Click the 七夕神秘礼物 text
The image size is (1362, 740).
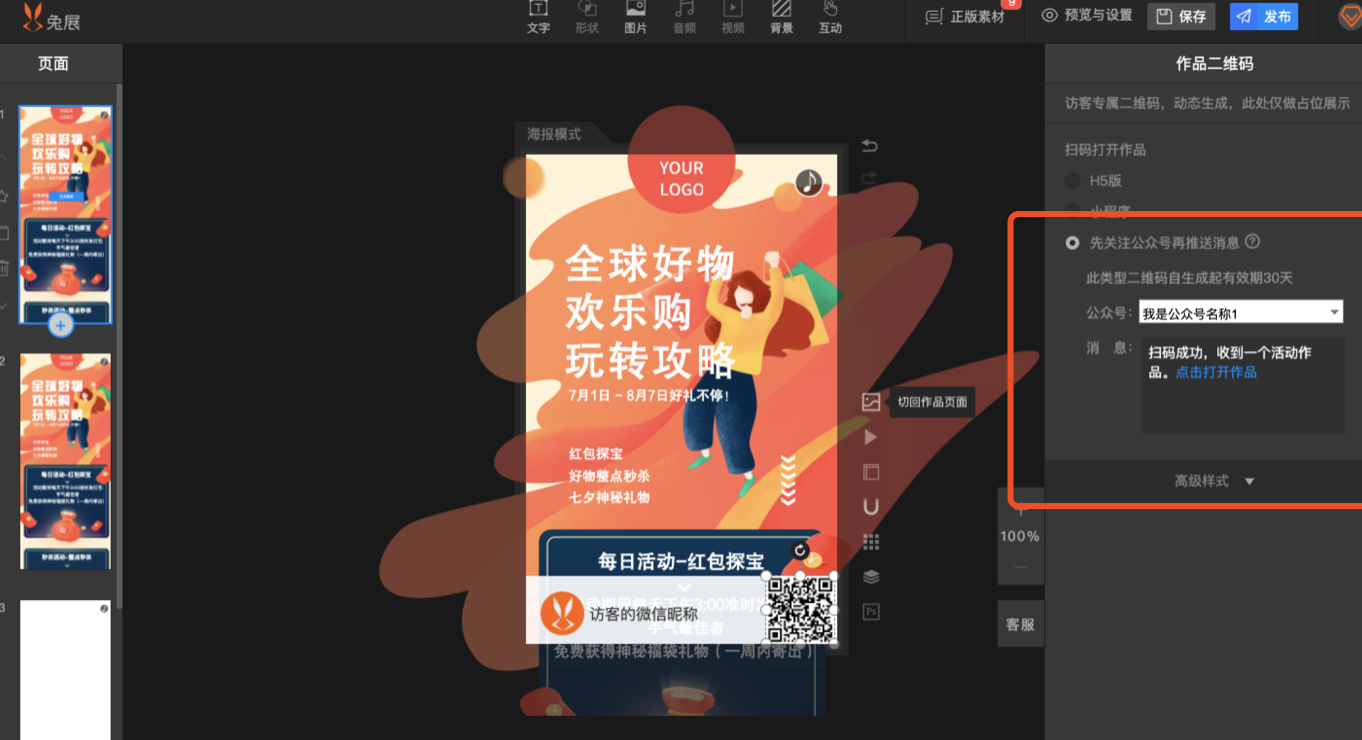point(610,497)
